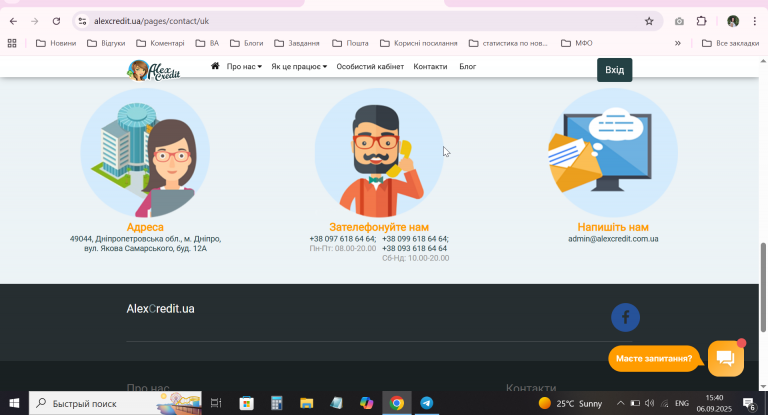Open the Пошта bookmarks folder
Viewport: 768px width, 415px height.
click(350, 43)
